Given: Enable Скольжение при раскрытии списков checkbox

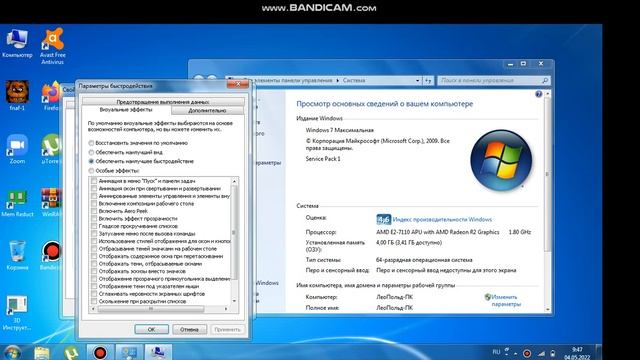Looking at the screenshot, I should (x=94, y=301).
